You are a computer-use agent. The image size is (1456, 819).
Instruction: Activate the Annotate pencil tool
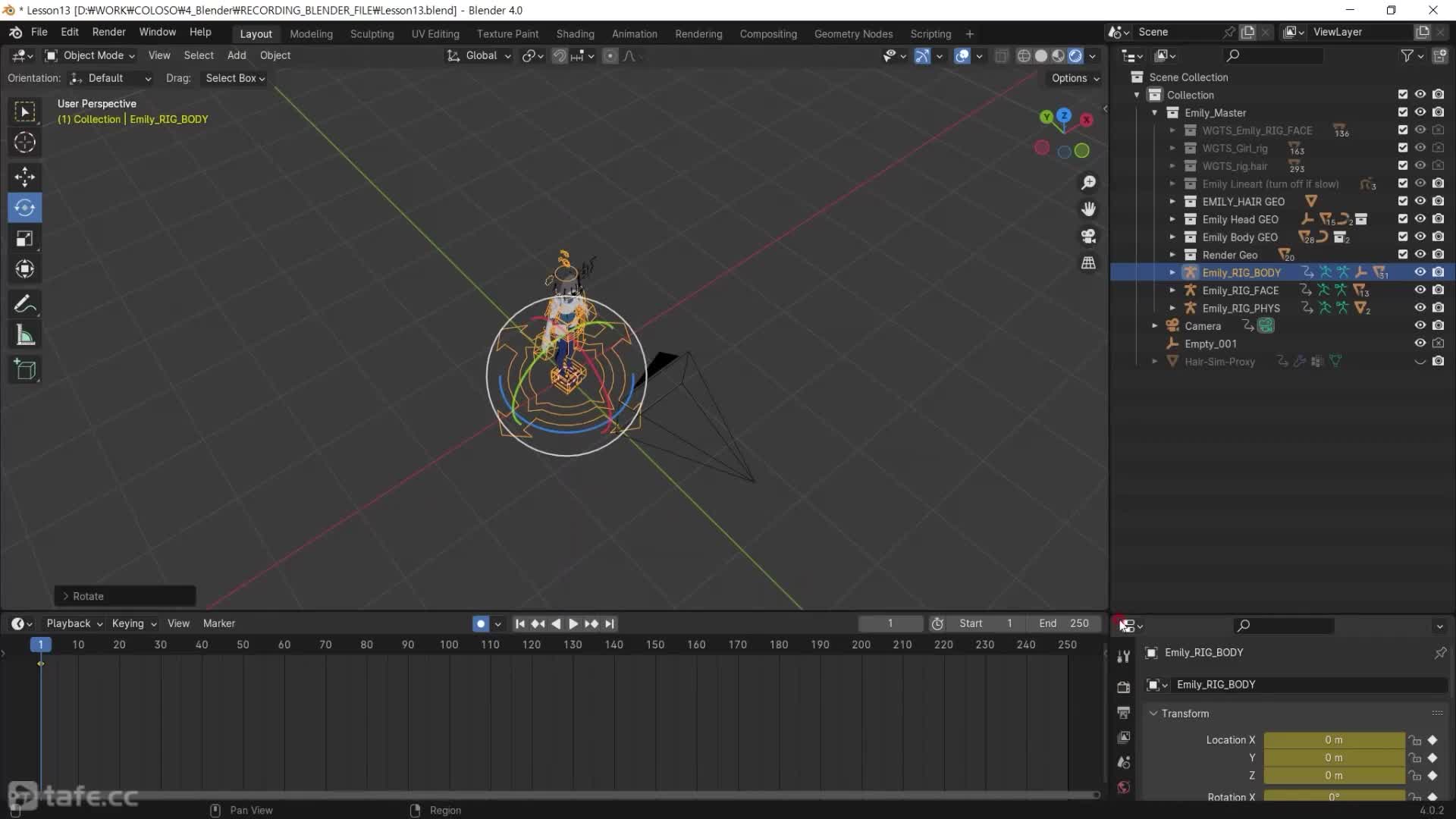[x=24, y=304]
